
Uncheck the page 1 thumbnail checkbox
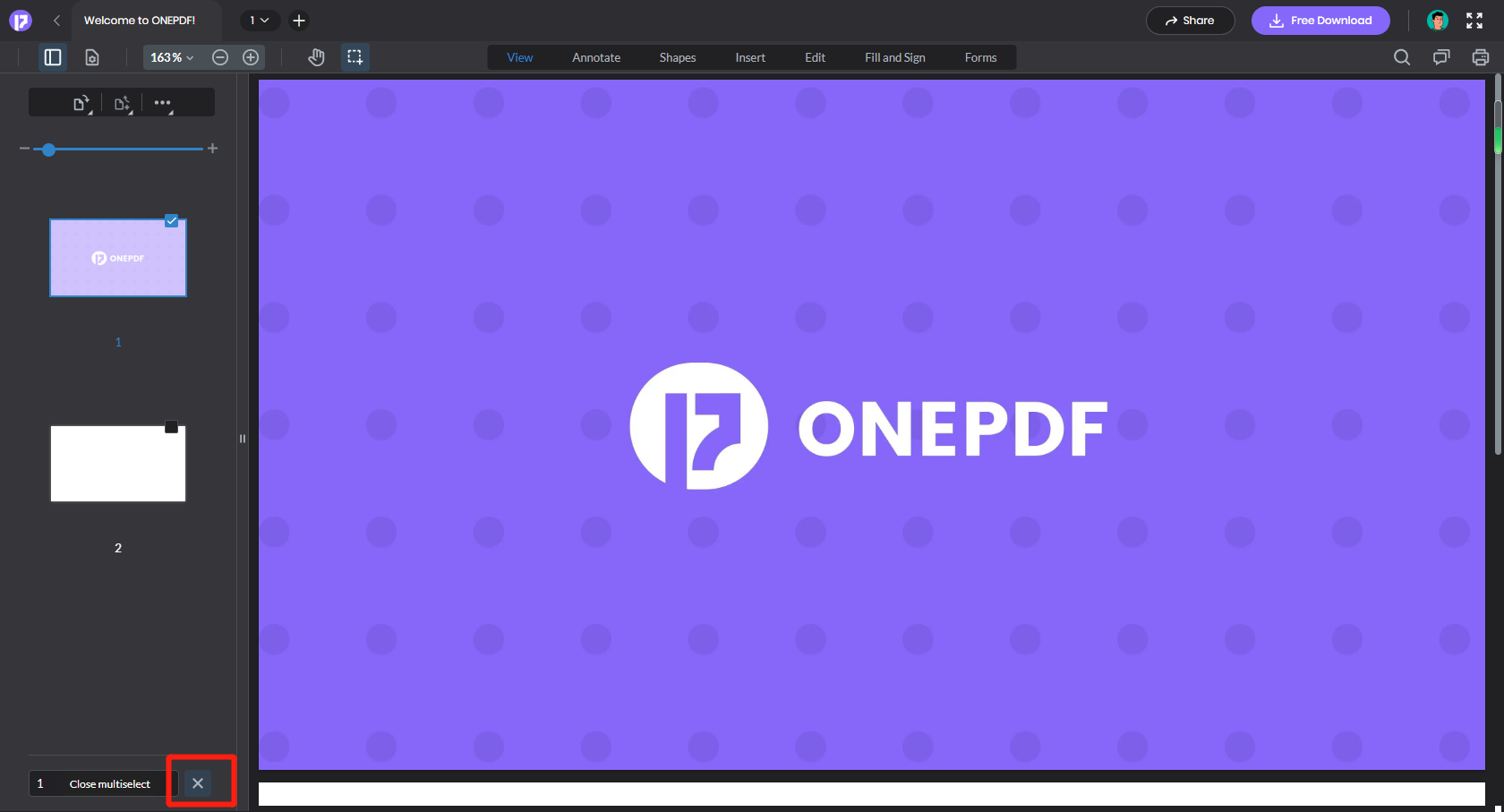[x=171, y=221]
